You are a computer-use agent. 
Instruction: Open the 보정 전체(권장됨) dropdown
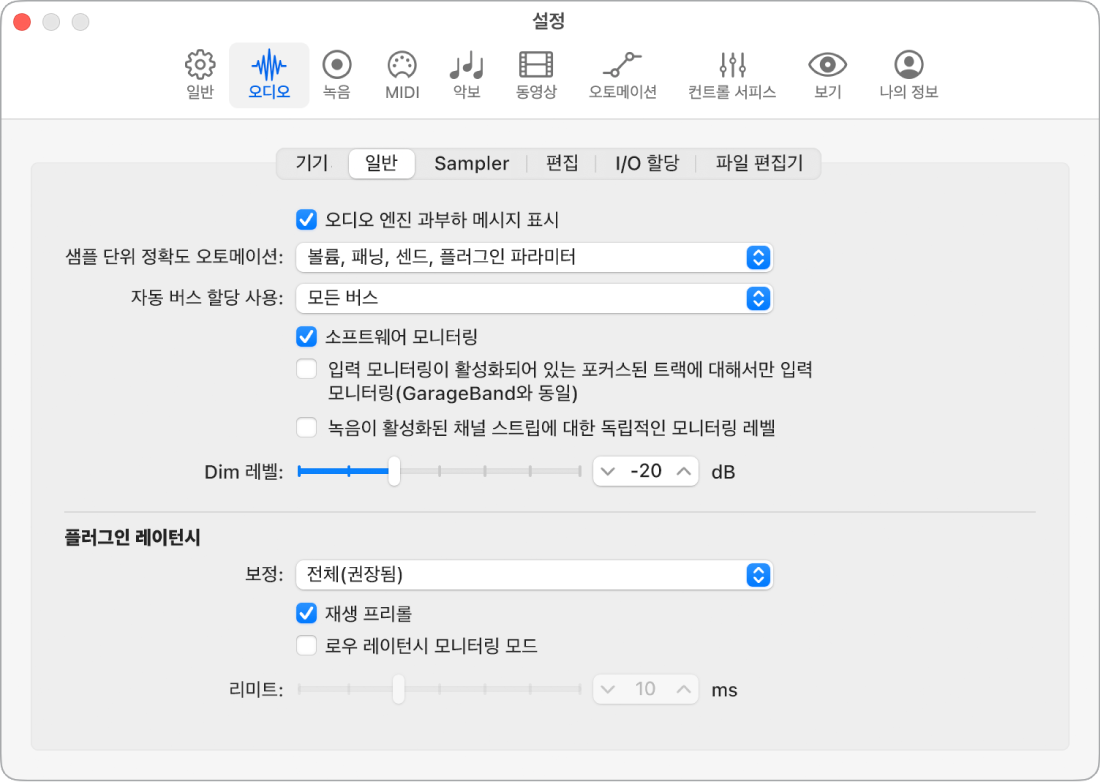pyautogui.click(x=534, y=575)
